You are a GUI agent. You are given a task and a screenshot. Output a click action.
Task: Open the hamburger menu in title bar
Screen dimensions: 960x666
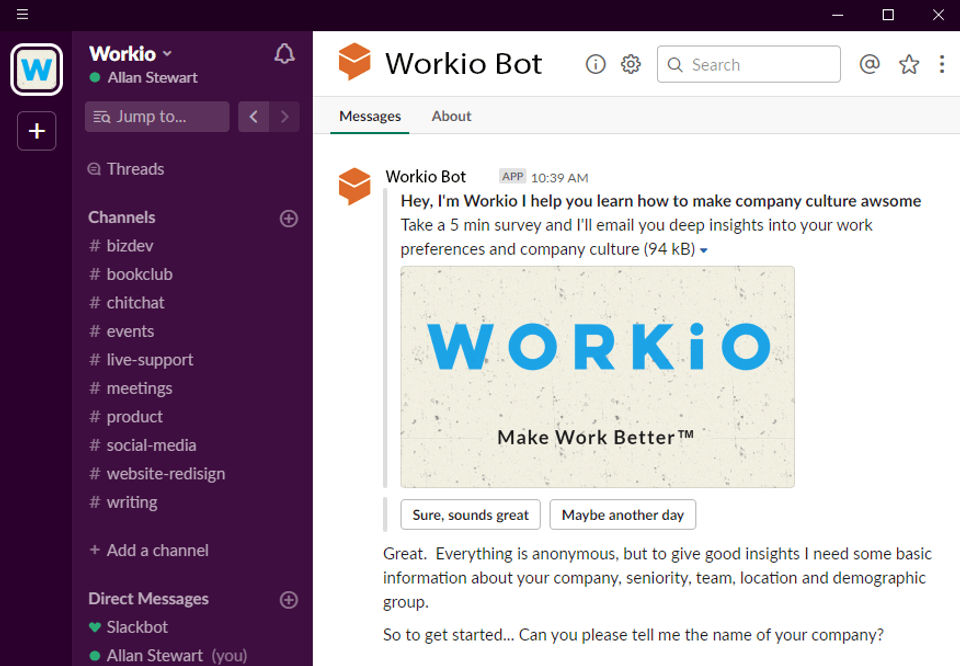(22, 14)
